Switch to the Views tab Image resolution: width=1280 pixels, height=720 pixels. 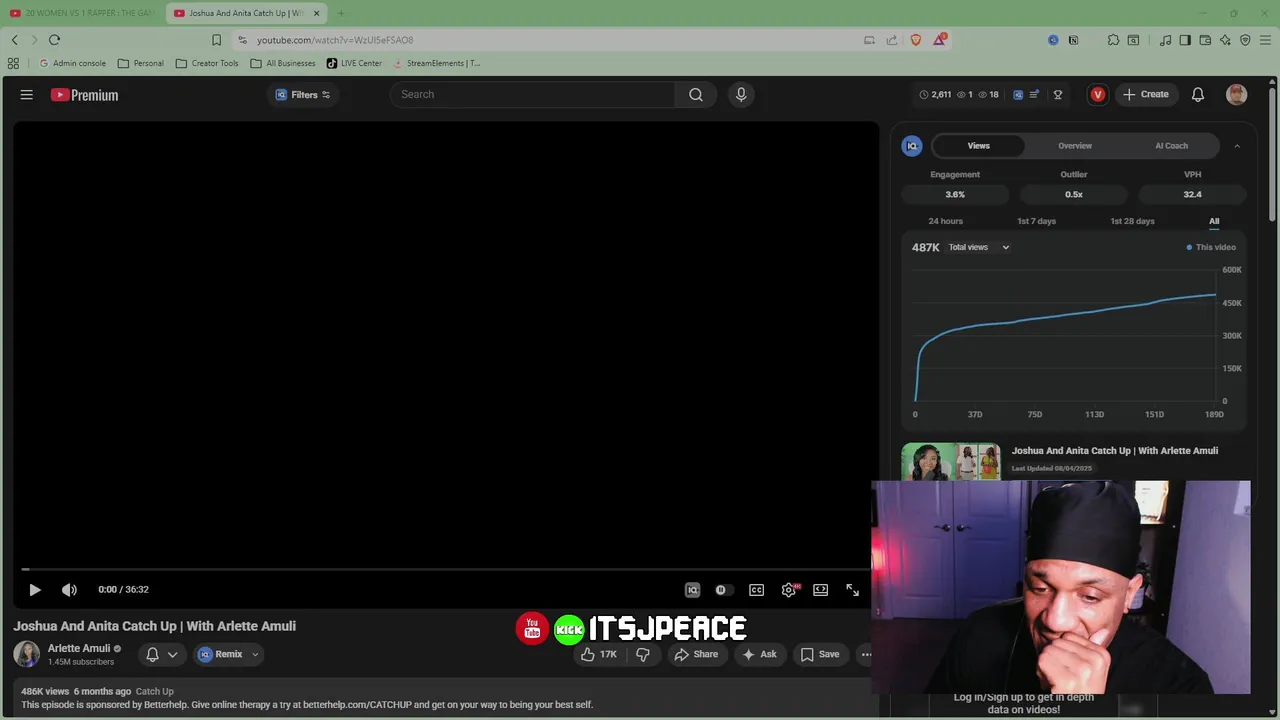978,146
